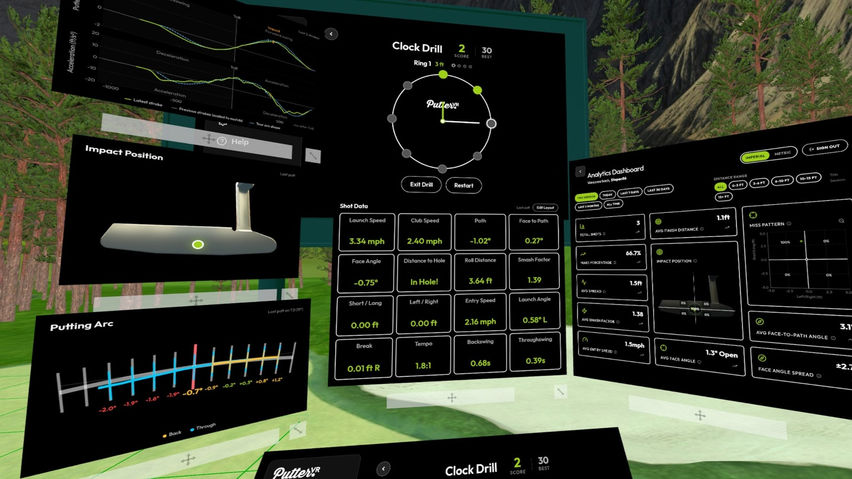
Task: Click the Roll Distance 3.64 ft tile
Action: [x=480, y=272]
